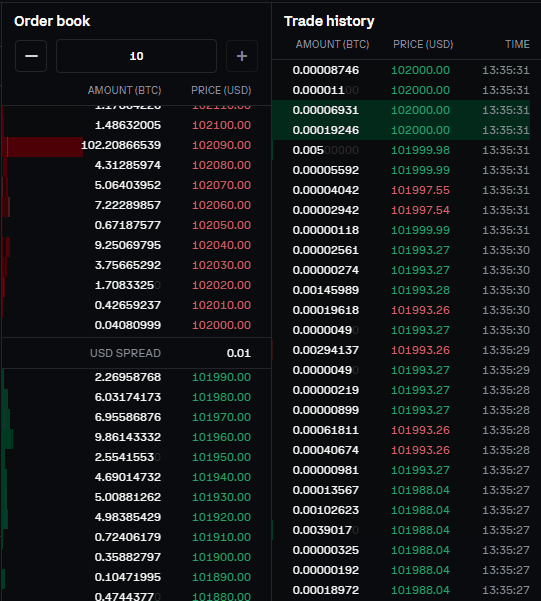The image size is (541, 601).
Task: Click the order book PRICE (USD) column header
Action: [x=221, y=90]
